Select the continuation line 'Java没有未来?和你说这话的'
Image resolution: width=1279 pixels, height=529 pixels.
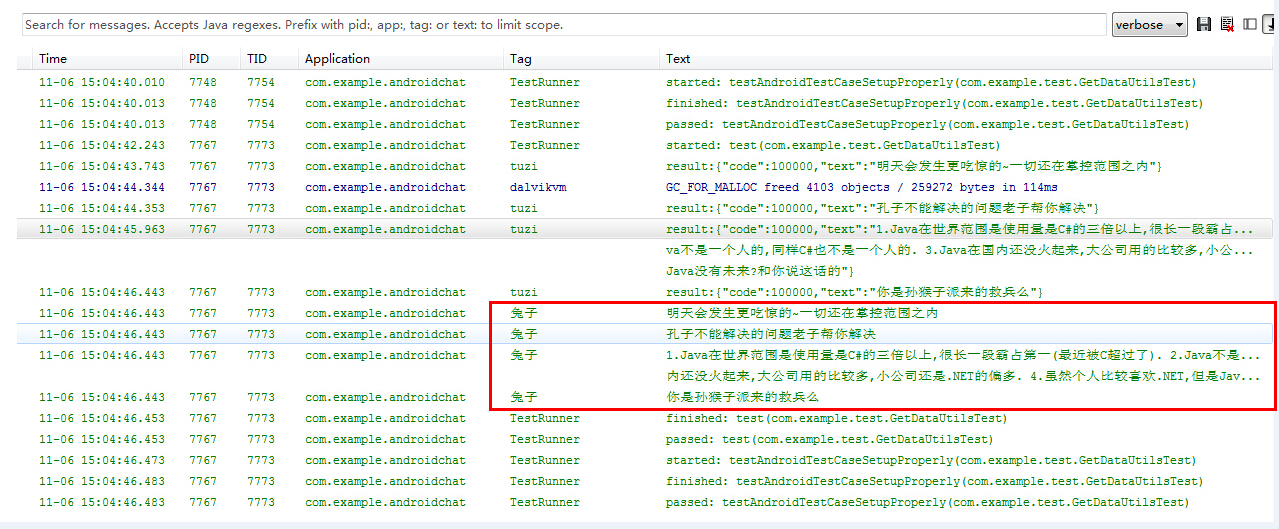point(759,272)
